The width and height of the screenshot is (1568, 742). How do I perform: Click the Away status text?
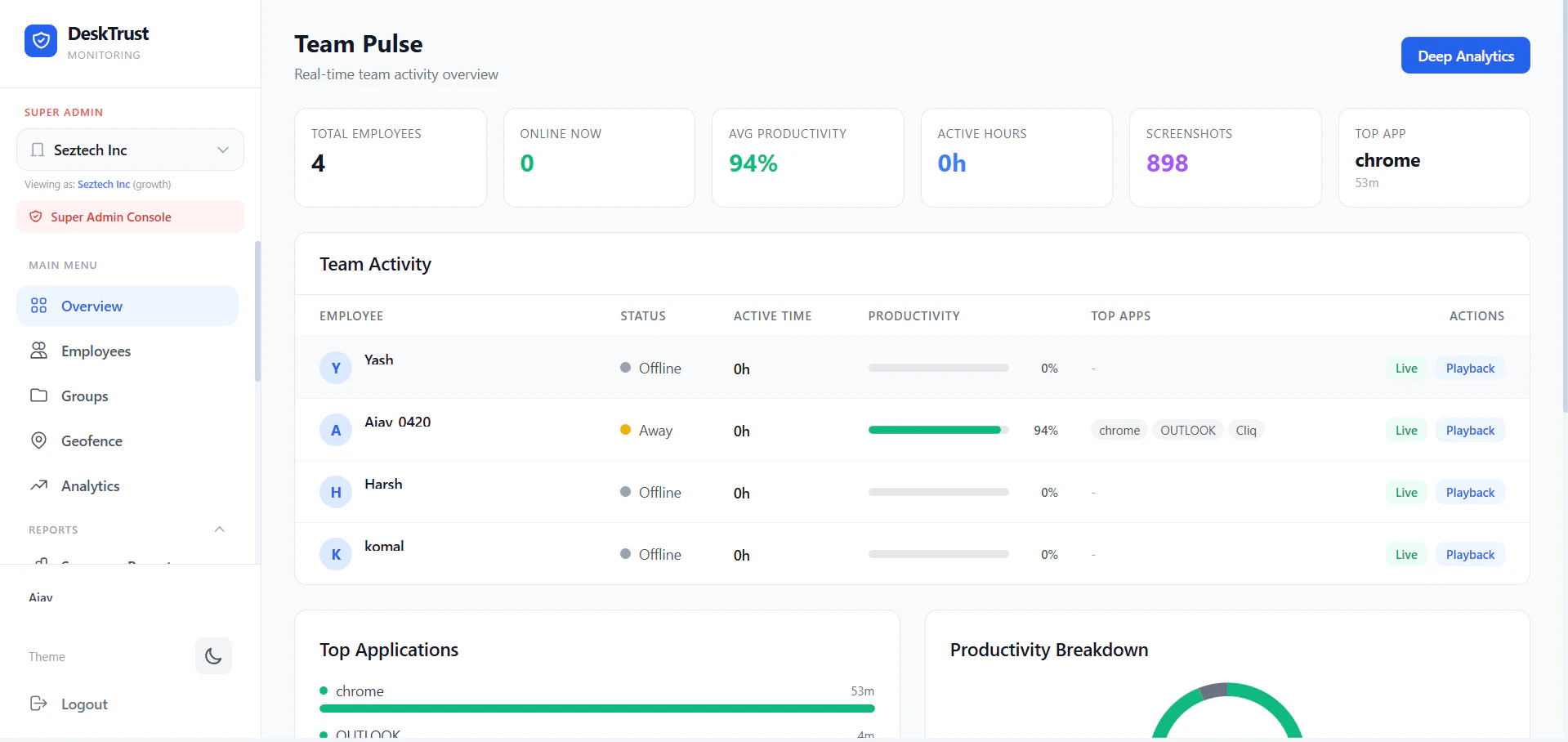click(x=655, y=431)
